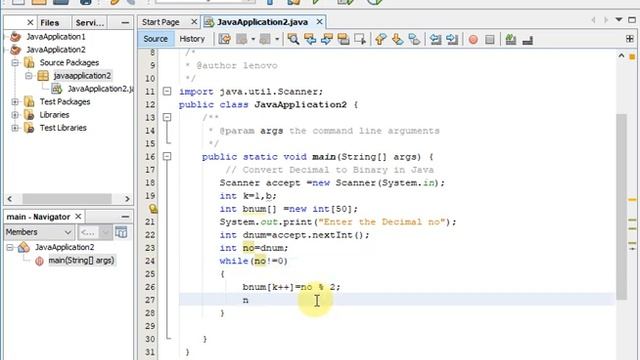Find previous occurrence icon in editor toolbar
This screenshot has height=360, width=640.
point(310,39)
